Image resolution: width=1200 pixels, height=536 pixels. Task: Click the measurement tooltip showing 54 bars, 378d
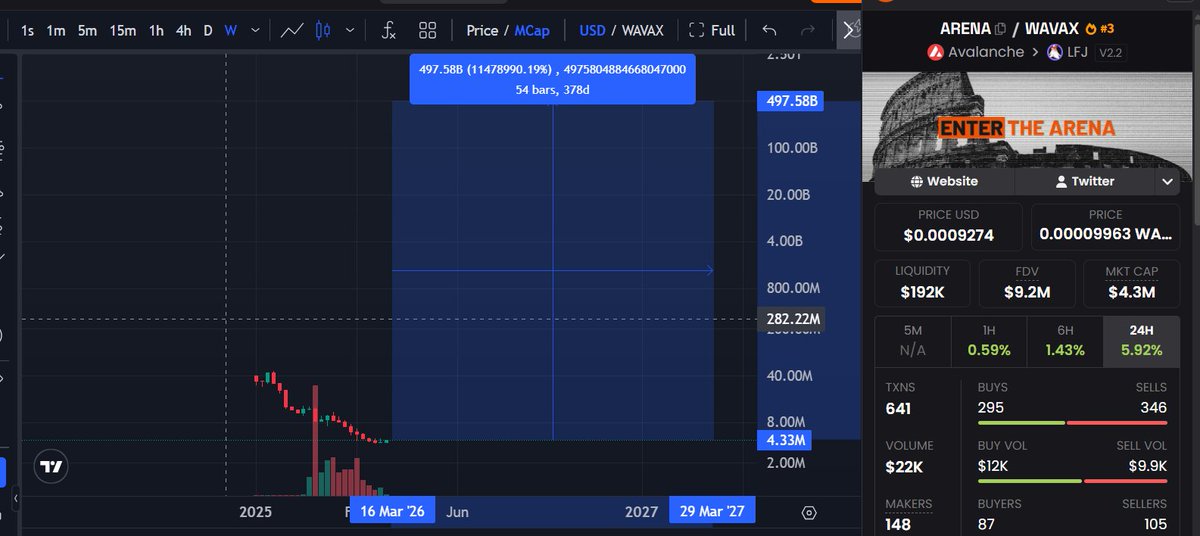pos(552,81)
